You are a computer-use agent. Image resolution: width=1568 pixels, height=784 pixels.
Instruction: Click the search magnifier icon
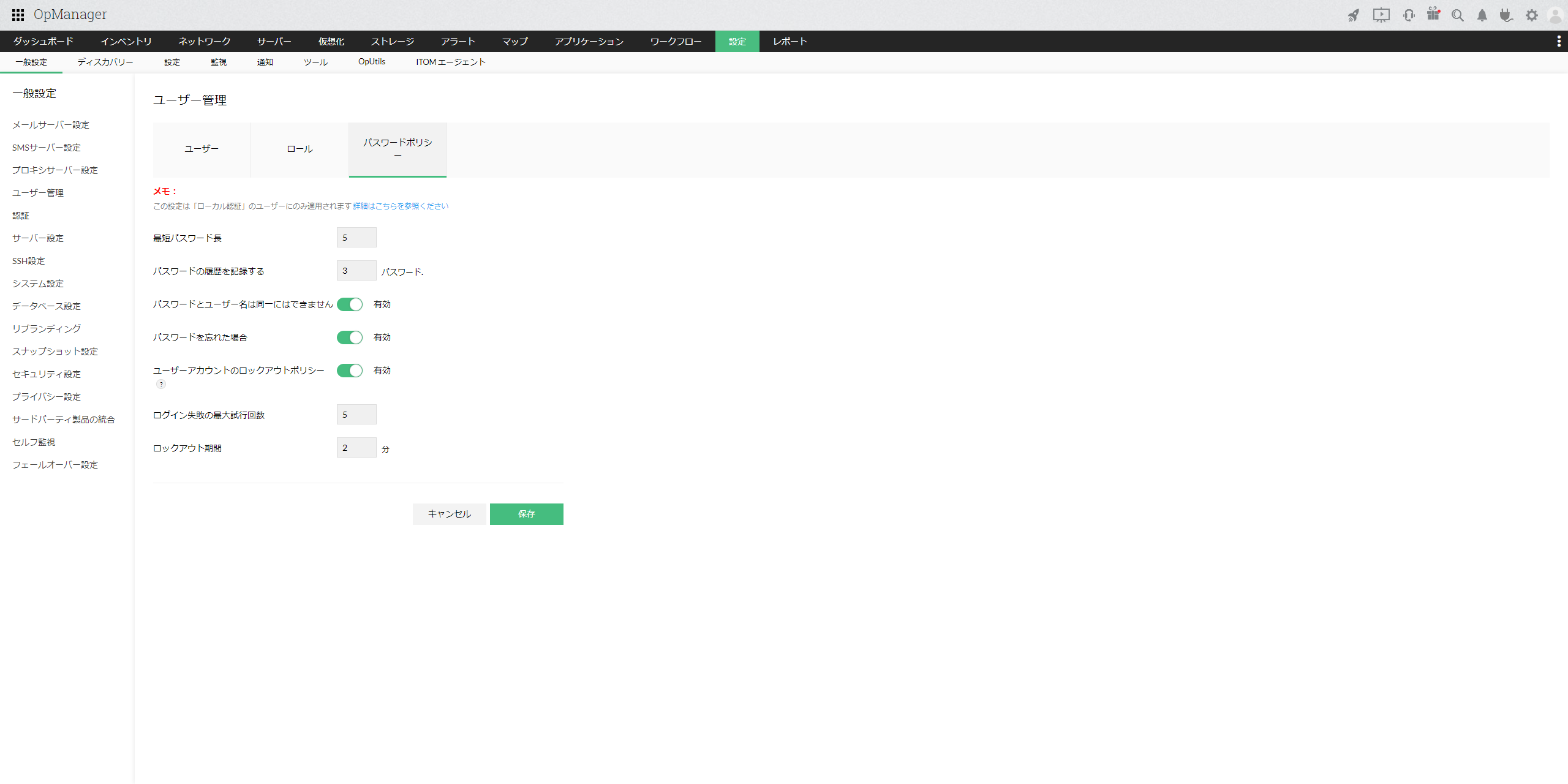pyautogui.click(x=1458, y=15)
